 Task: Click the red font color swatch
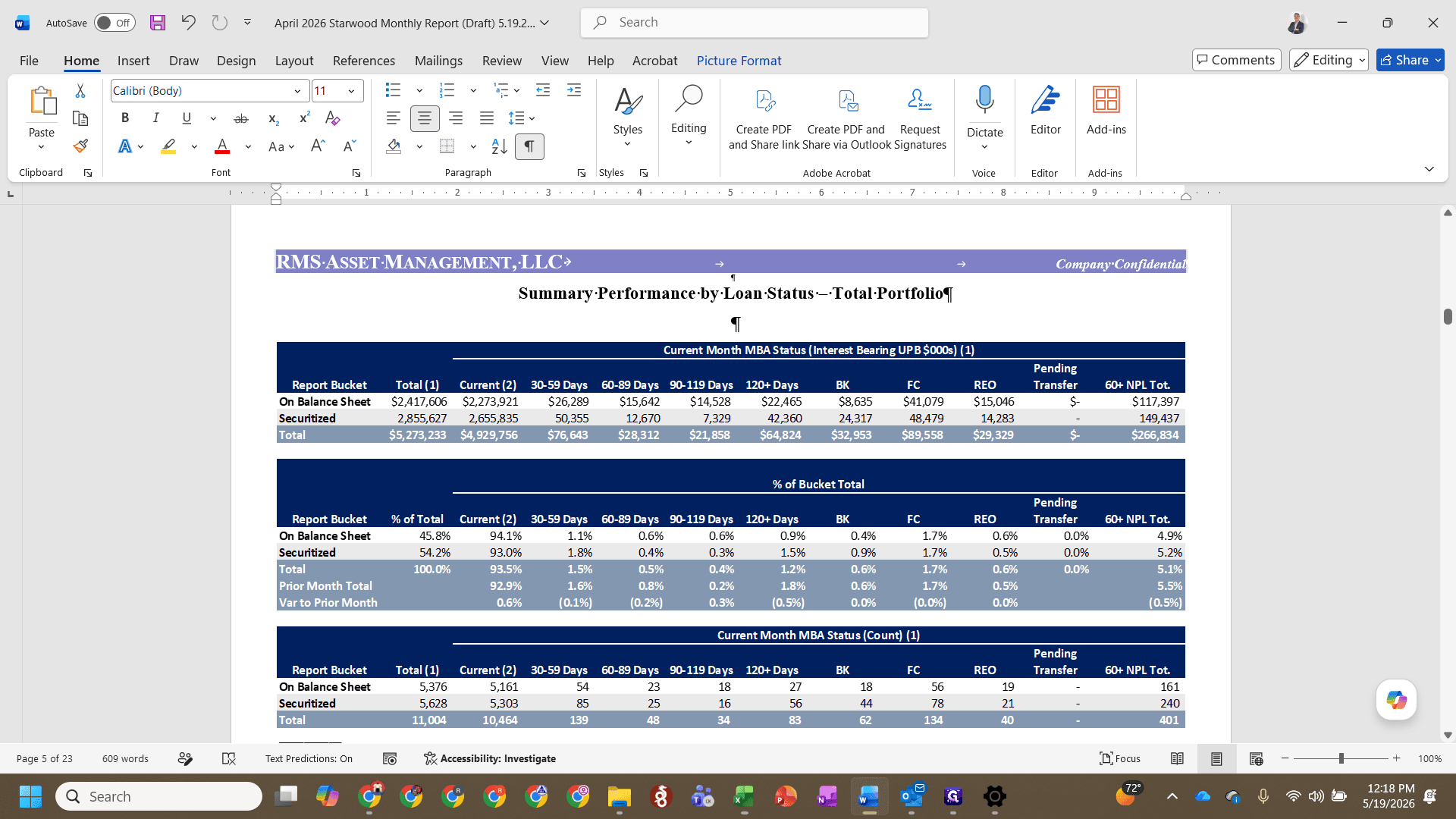pyautogui.click(x=222, y=146)
